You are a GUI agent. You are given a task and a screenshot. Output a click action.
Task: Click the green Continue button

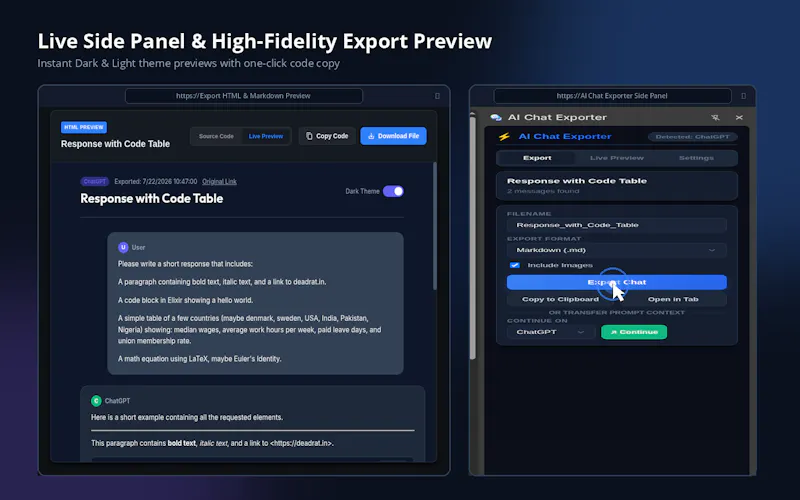click(634, 332)
